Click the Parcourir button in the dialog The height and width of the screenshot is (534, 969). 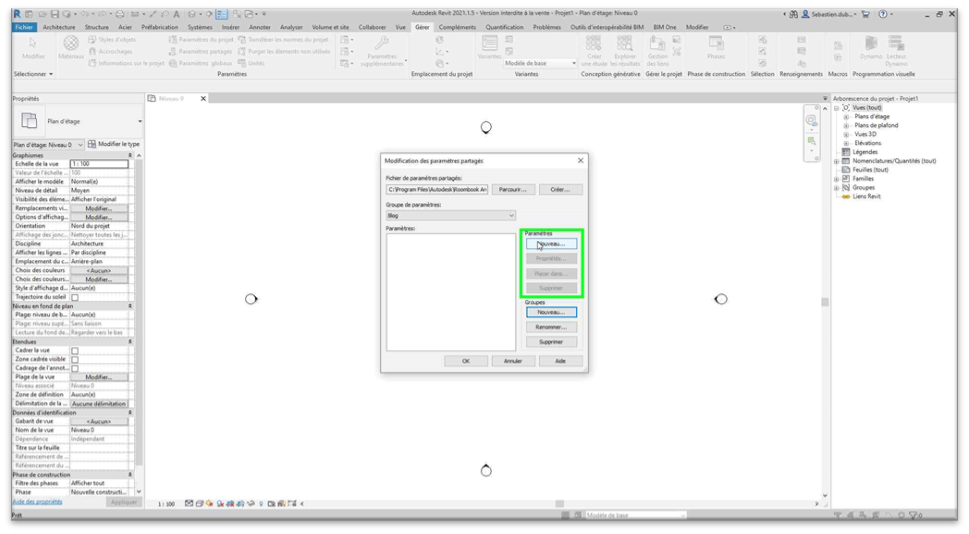511,189
